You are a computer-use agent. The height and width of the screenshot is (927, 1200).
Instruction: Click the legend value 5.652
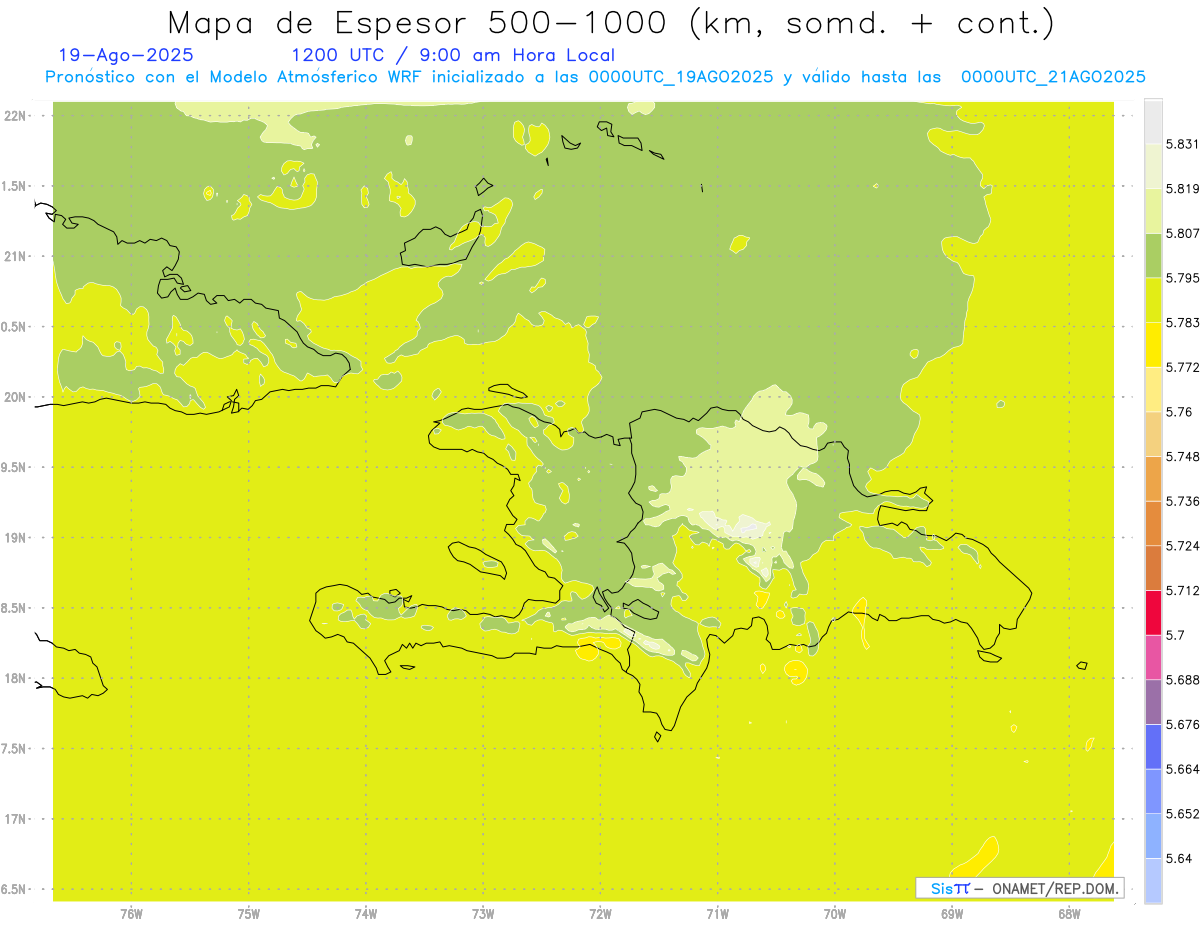tap(1181, 814)
